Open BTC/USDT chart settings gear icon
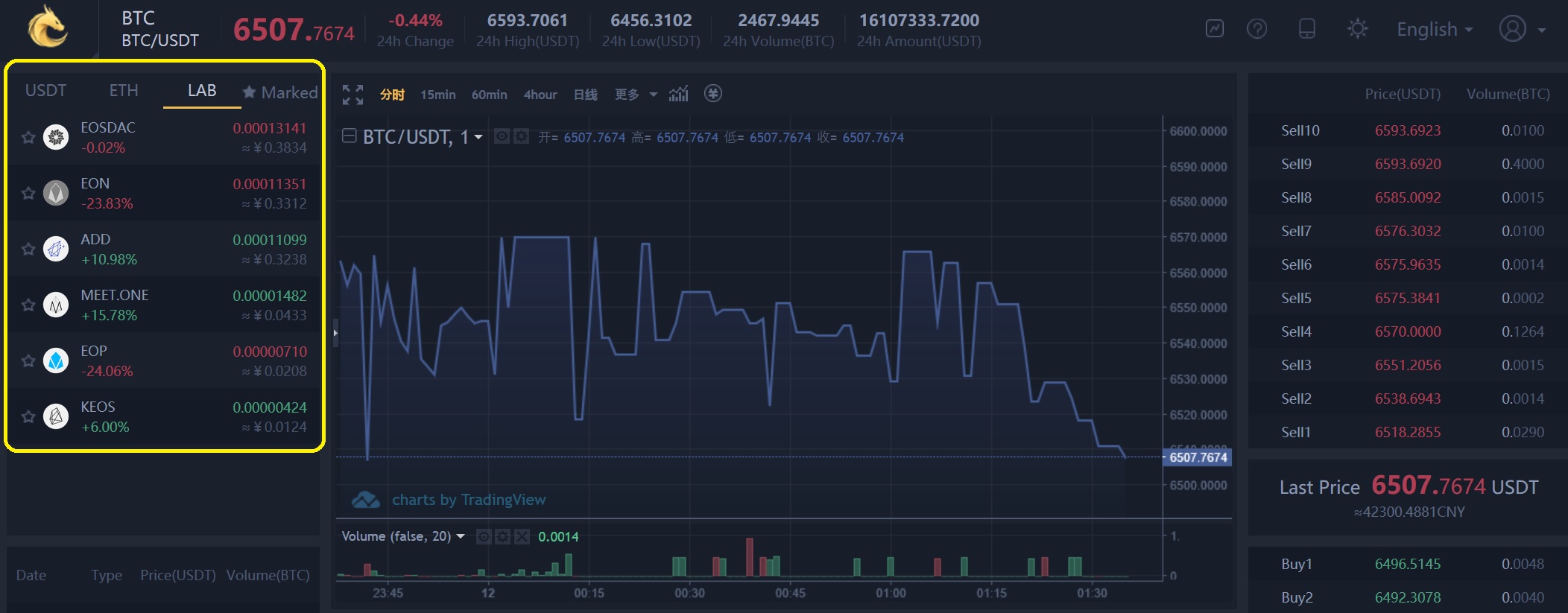The height and width of the screenshot is (613, 1568). [x=521, y=137]
